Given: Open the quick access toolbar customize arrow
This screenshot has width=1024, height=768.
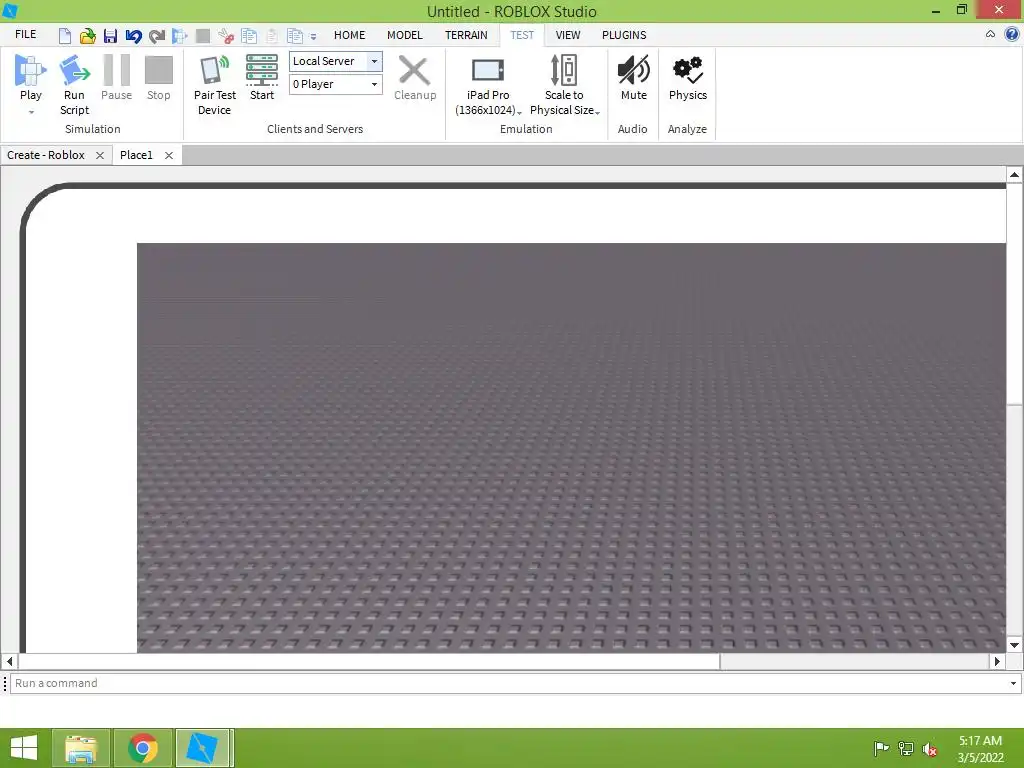Looking at the screenshot, I should tap(313, 37).
